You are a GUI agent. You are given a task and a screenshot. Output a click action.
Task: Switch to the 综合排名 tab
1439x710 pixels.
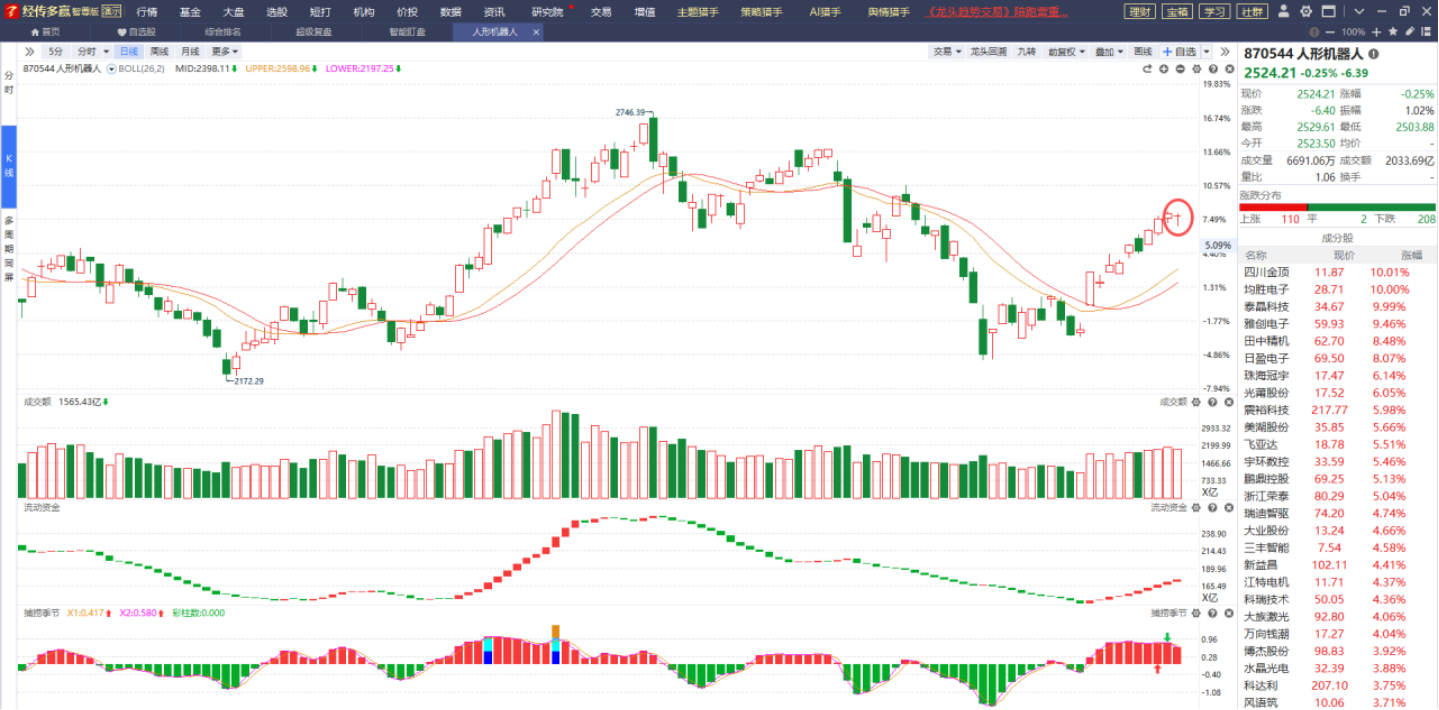click(x=222, y=32)
